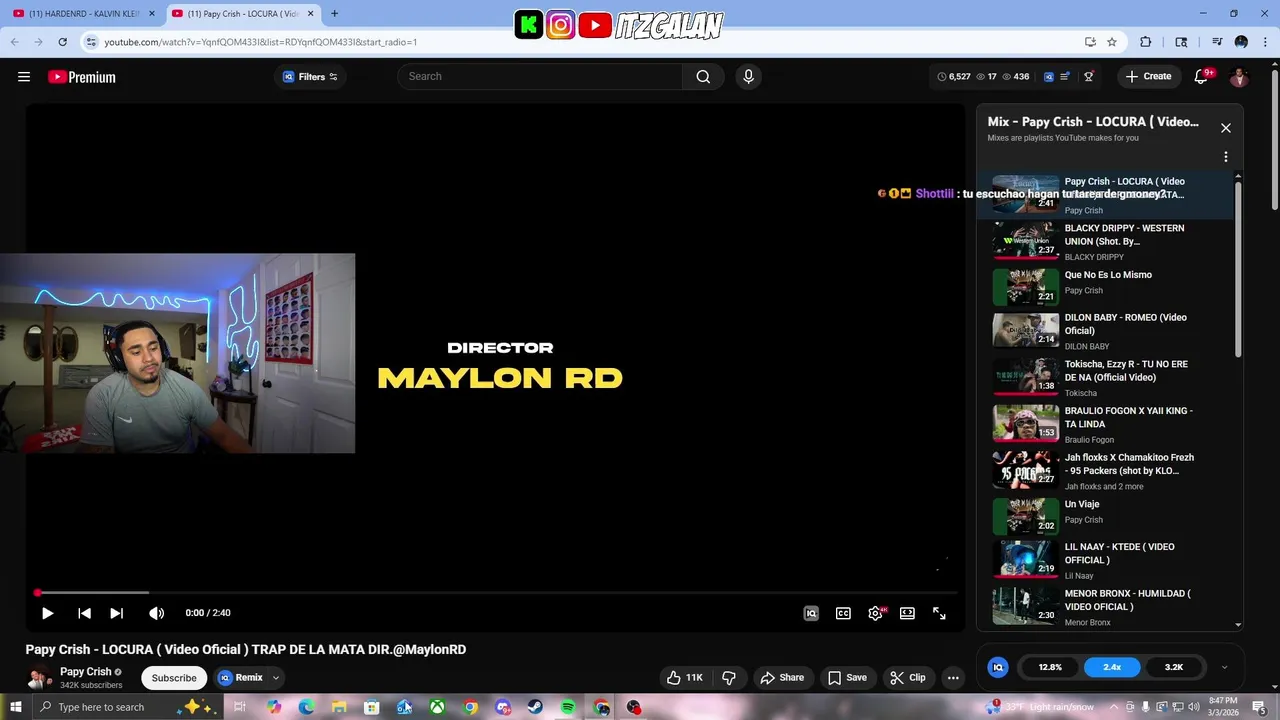The width and height of the screenshot is (1280, 720).
Task: Click the vidIQ blue logo in header
Action: click(x=1049, y=77)
